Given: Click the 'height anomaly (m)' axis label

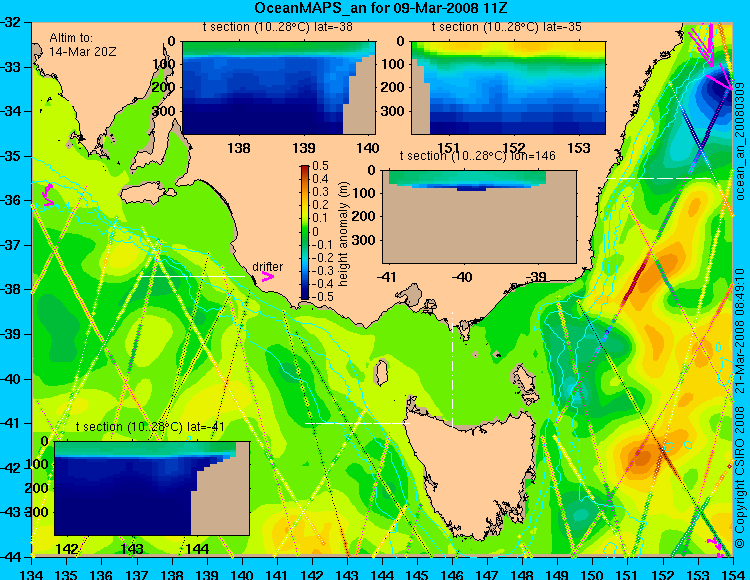Looking at the screenshot, I should [343, 234].
